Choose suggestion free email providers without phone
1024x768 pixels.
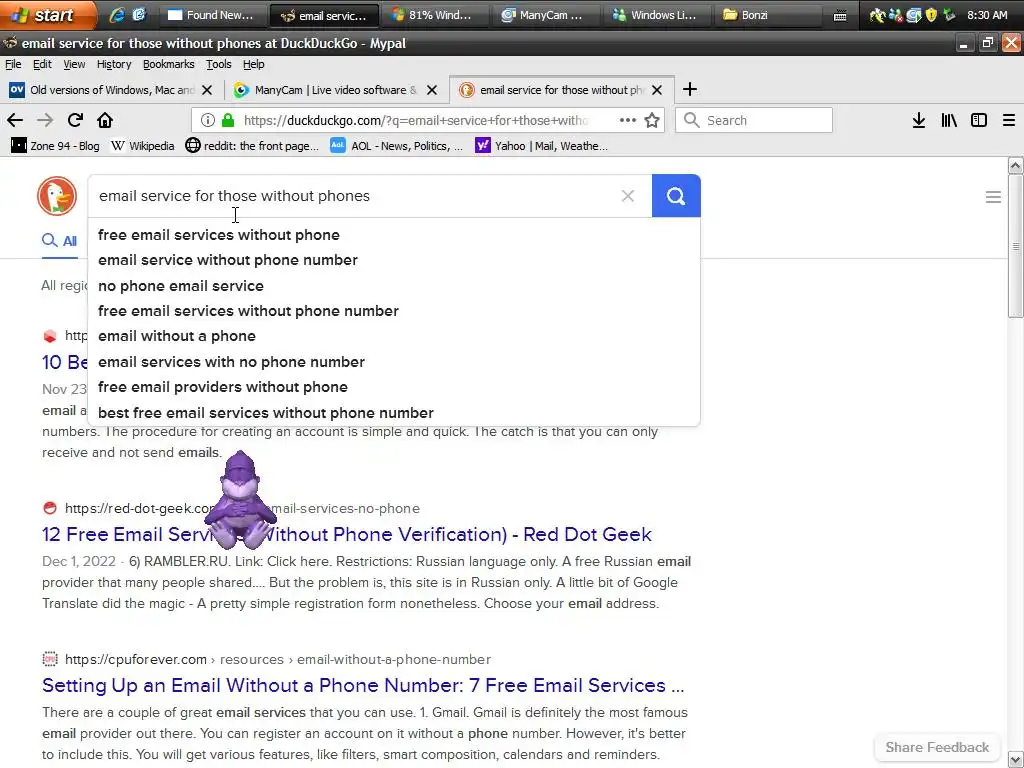[x=394, y=387]
